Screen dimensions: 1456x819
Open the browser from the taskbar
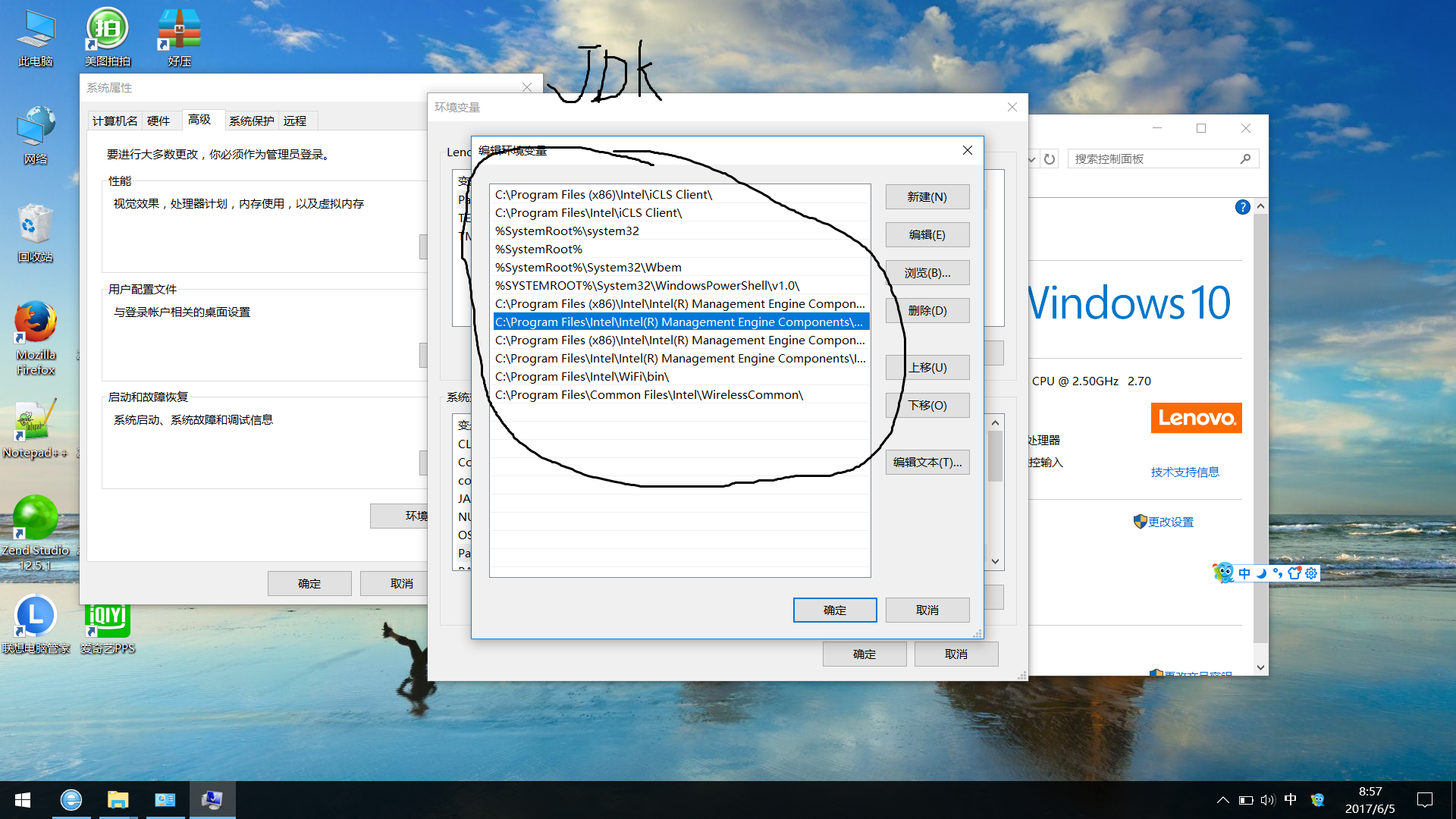(x=71, y=800)
